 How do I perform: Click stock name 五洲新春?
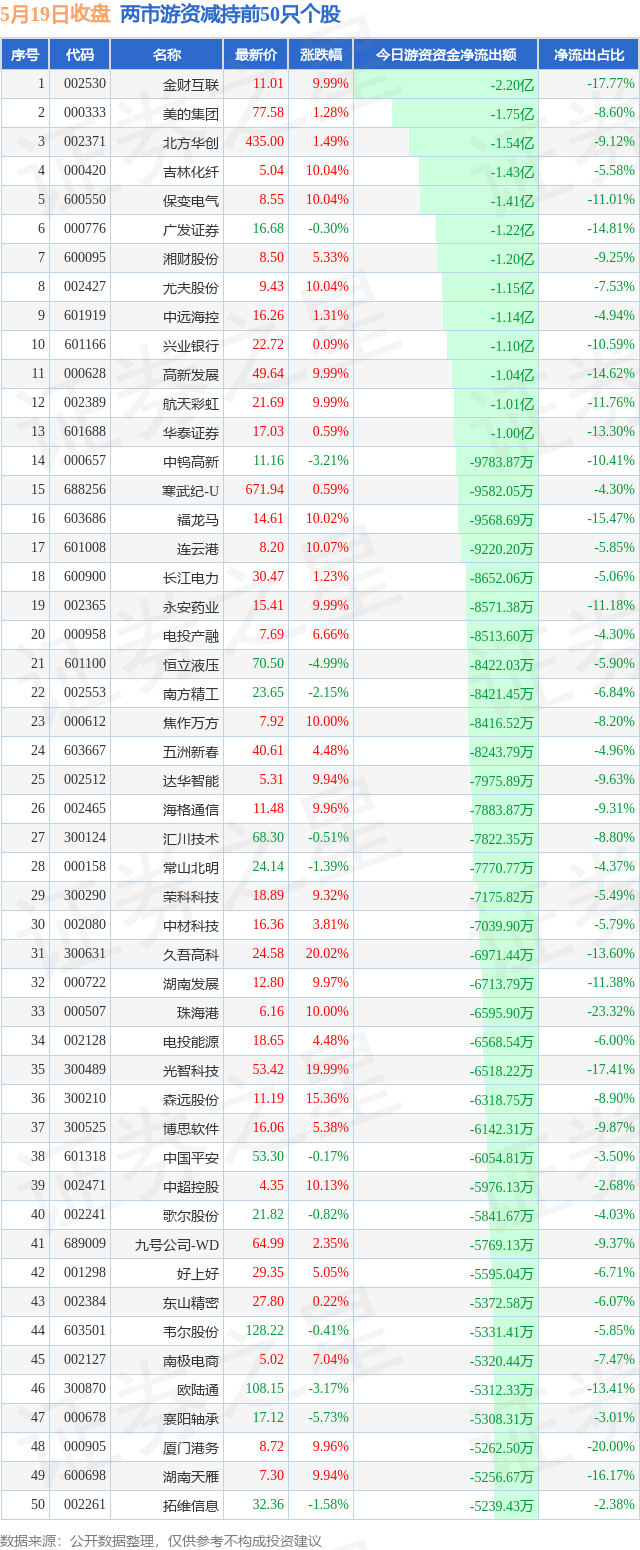pos(192,751)
